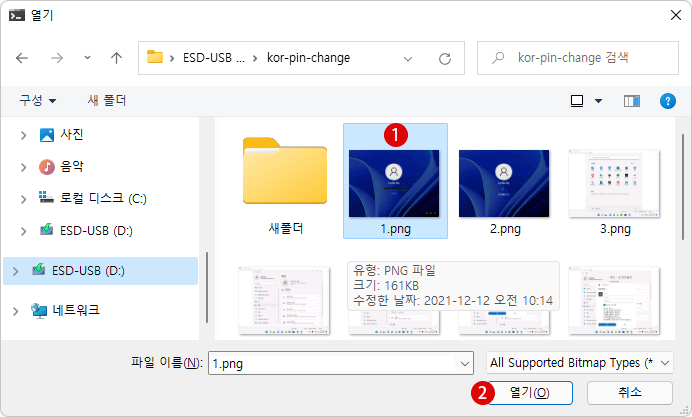Select ESD-USB breadcrumb in address bar
The height and width of the screenshot is (417, 692).
pyautogui.click(x=214, y=58)
